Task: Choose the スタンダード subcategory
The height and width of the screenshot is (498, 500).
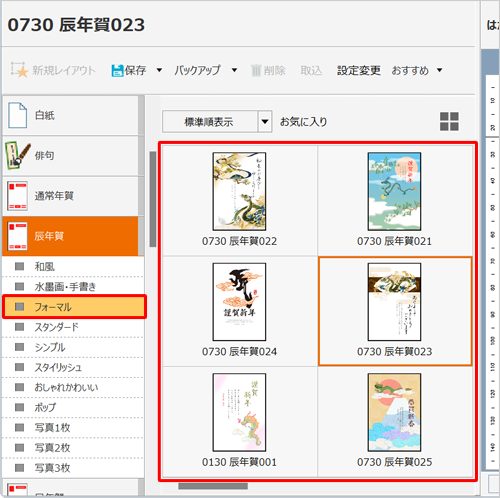Action: [x=73, y=327]
